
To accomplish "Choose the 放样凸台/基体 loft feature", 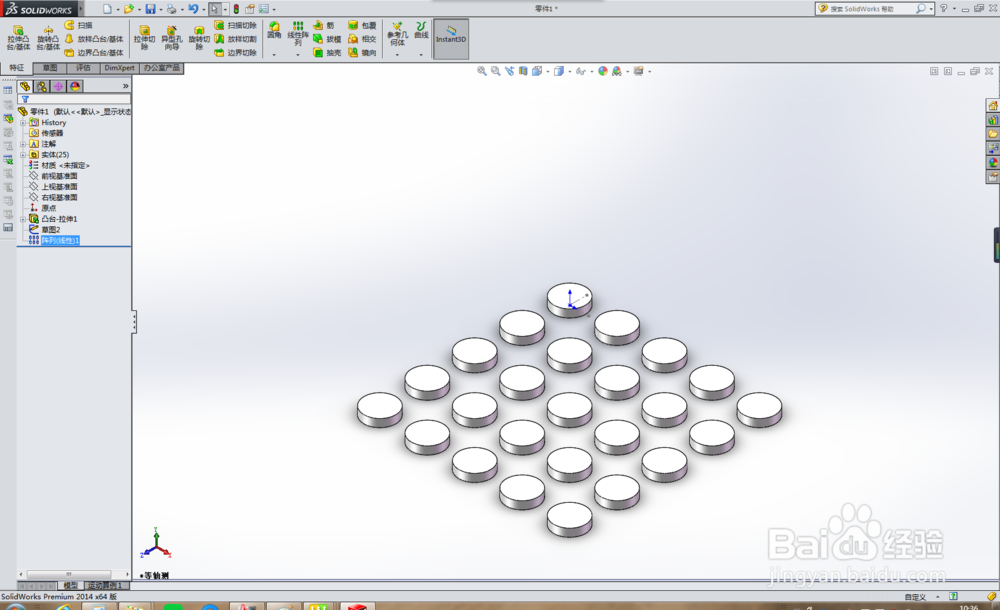I will (x=94, y=39).
